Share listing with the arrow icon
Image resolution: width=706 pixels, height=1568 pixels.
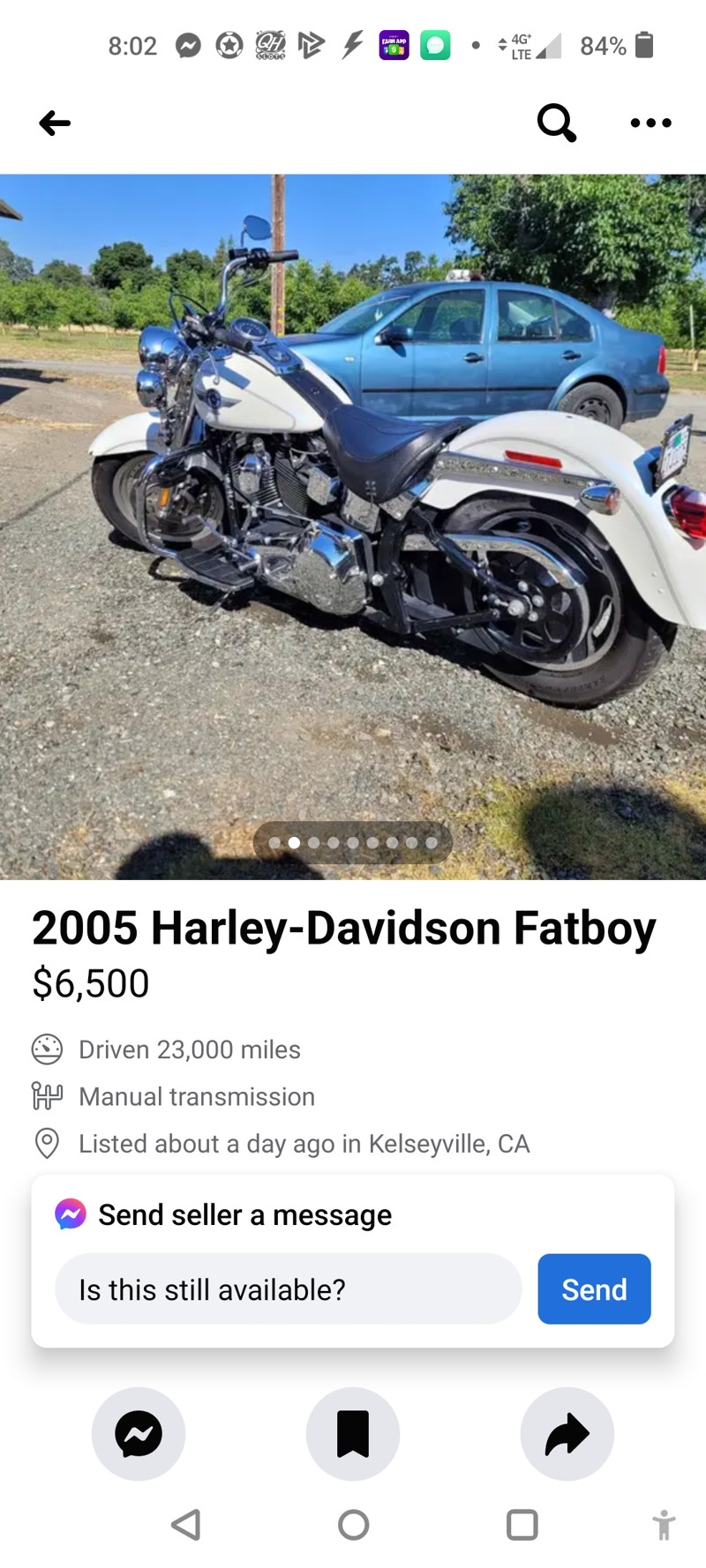click(x=567, y=1433)
